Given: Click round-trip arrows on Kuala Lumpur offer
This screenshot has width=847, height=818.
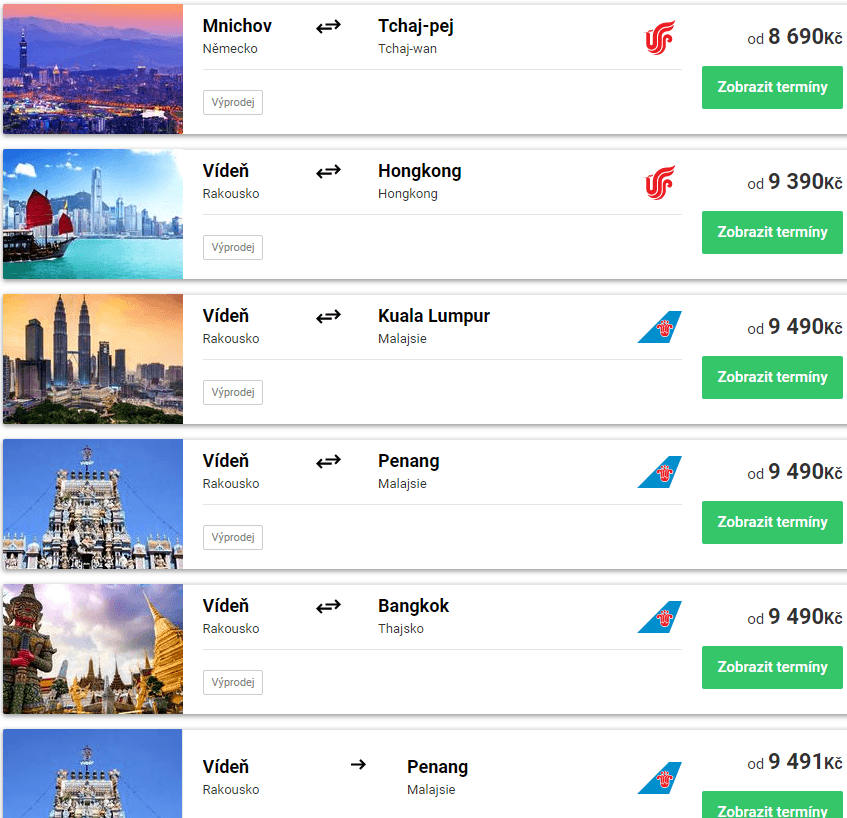Looking at the screenshot, I should [x=328, y=316].
